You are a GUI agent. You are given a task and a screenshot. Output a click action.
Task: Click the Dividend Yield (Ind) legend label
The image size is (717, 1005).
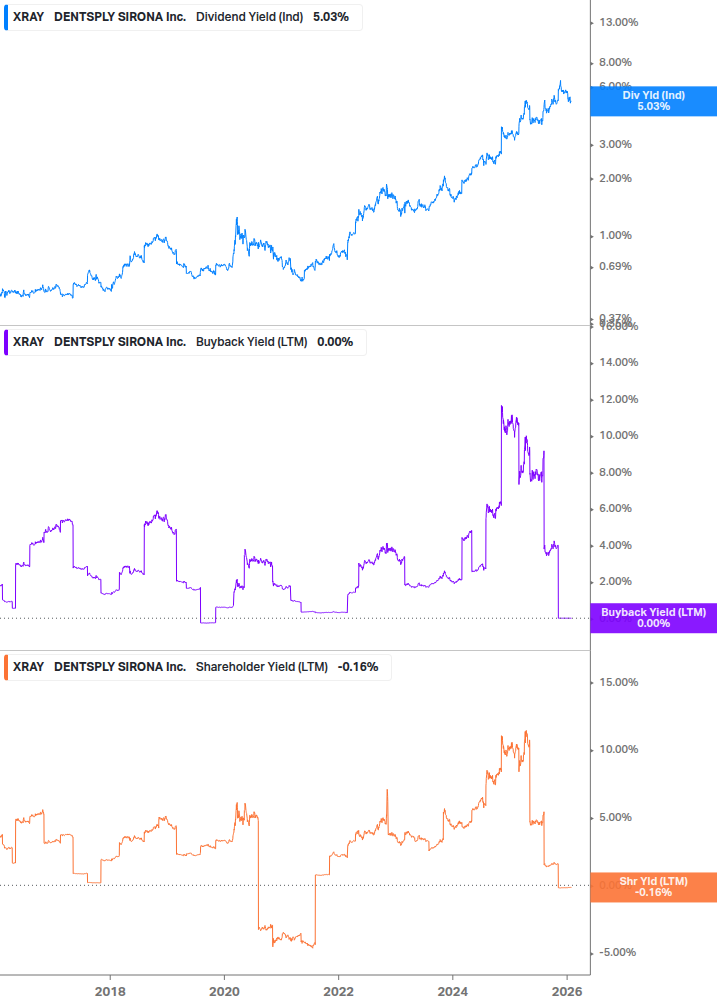point(249,17)
